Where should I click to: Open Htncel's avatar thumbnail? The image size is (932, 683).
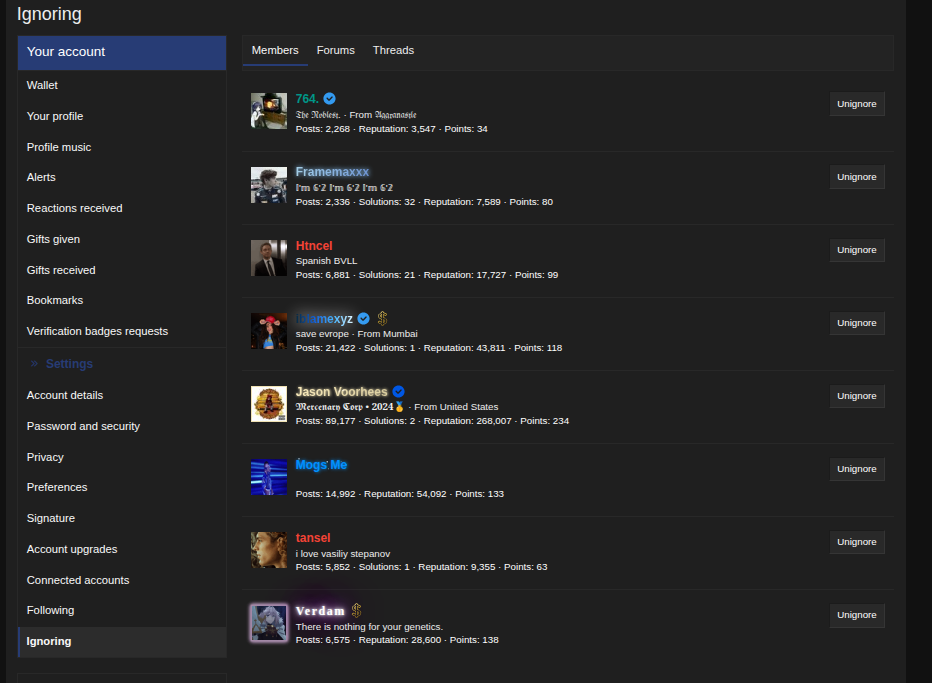point(268,258)
